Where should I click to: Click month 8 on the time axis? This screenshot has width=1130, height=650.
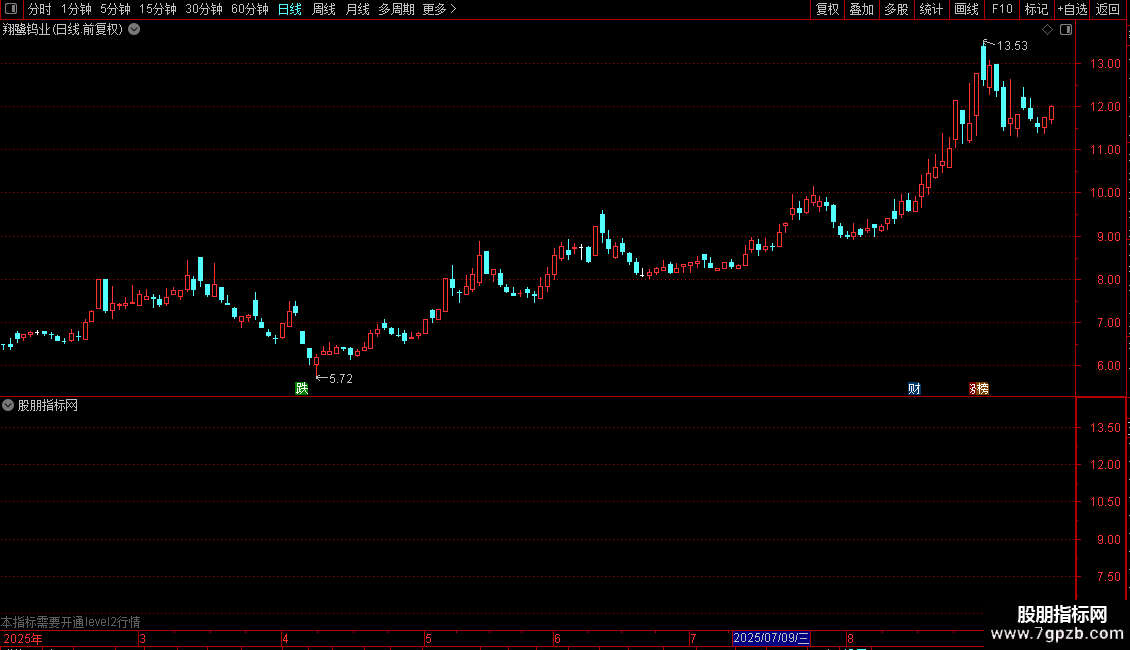[850, 639]
